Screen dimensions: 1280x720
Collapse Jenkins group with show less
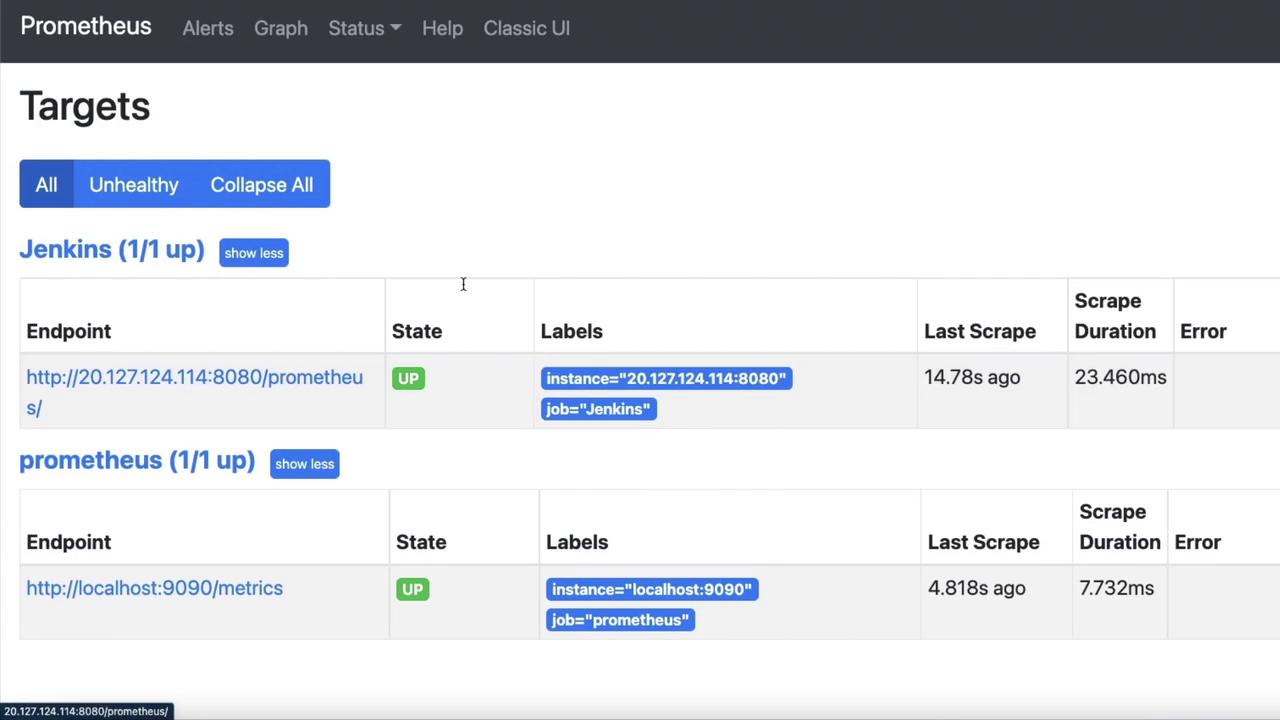pyautogui.click(x=254, y=253)
